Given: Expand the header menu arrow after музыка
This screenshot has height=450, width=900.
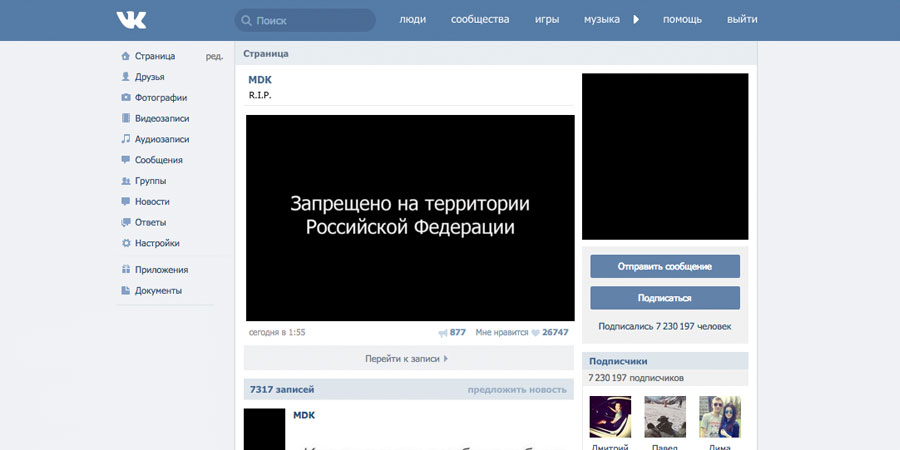Looking at the screenshot, I should [x=636, y=20].
